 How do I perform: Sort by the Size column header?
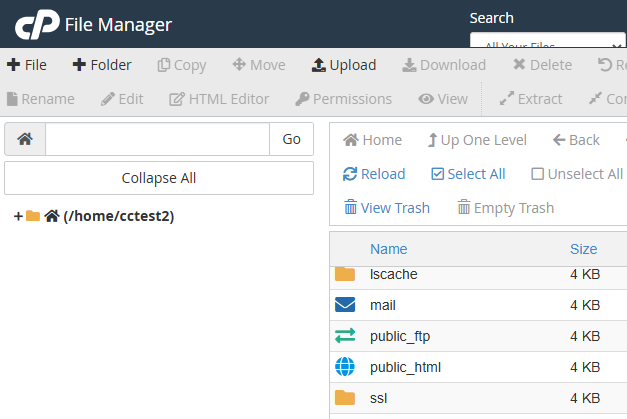click(583, 249)
